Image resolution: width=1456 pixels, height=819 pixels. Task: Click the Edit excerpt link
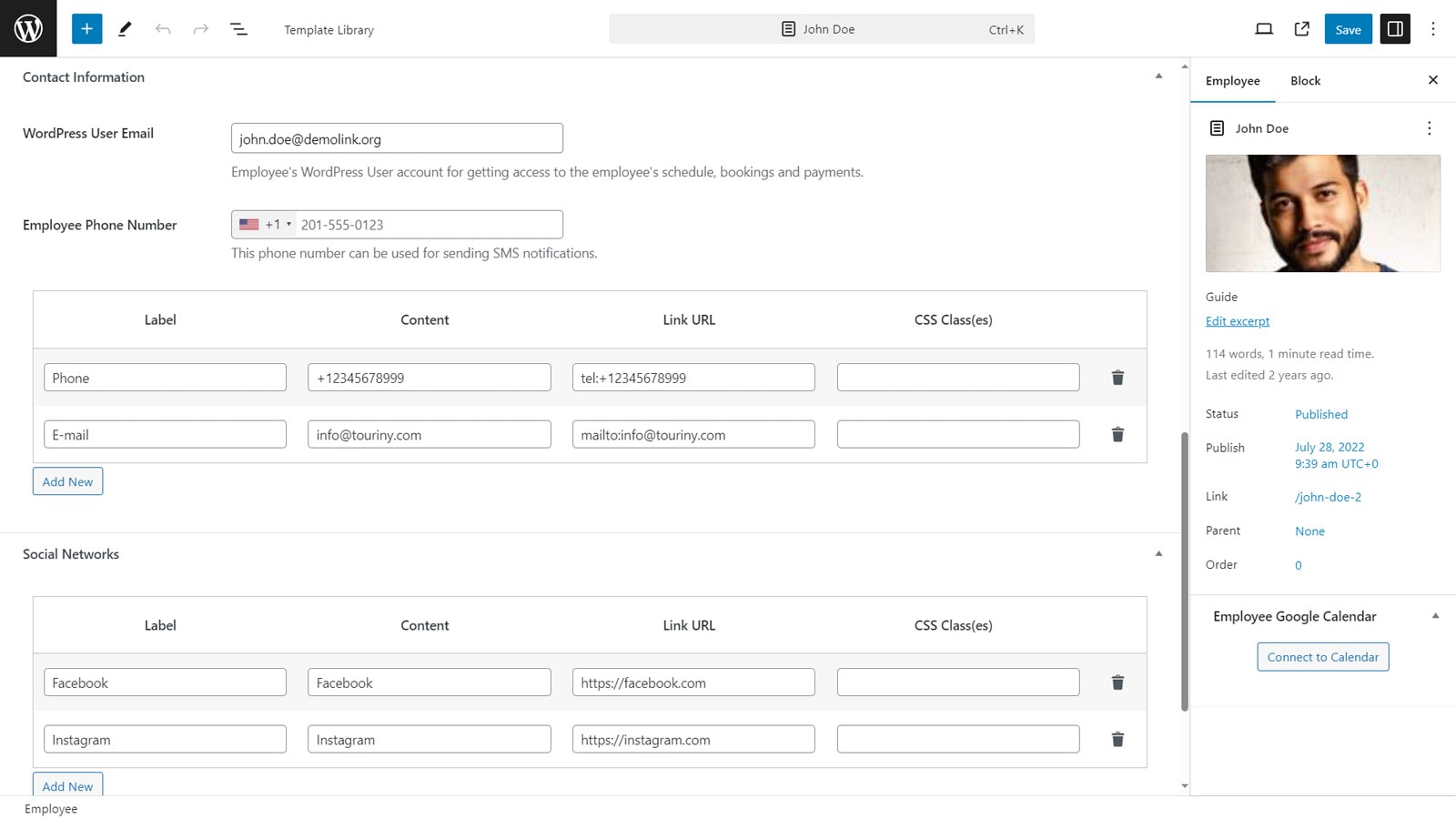click(x=1237, y=321)
